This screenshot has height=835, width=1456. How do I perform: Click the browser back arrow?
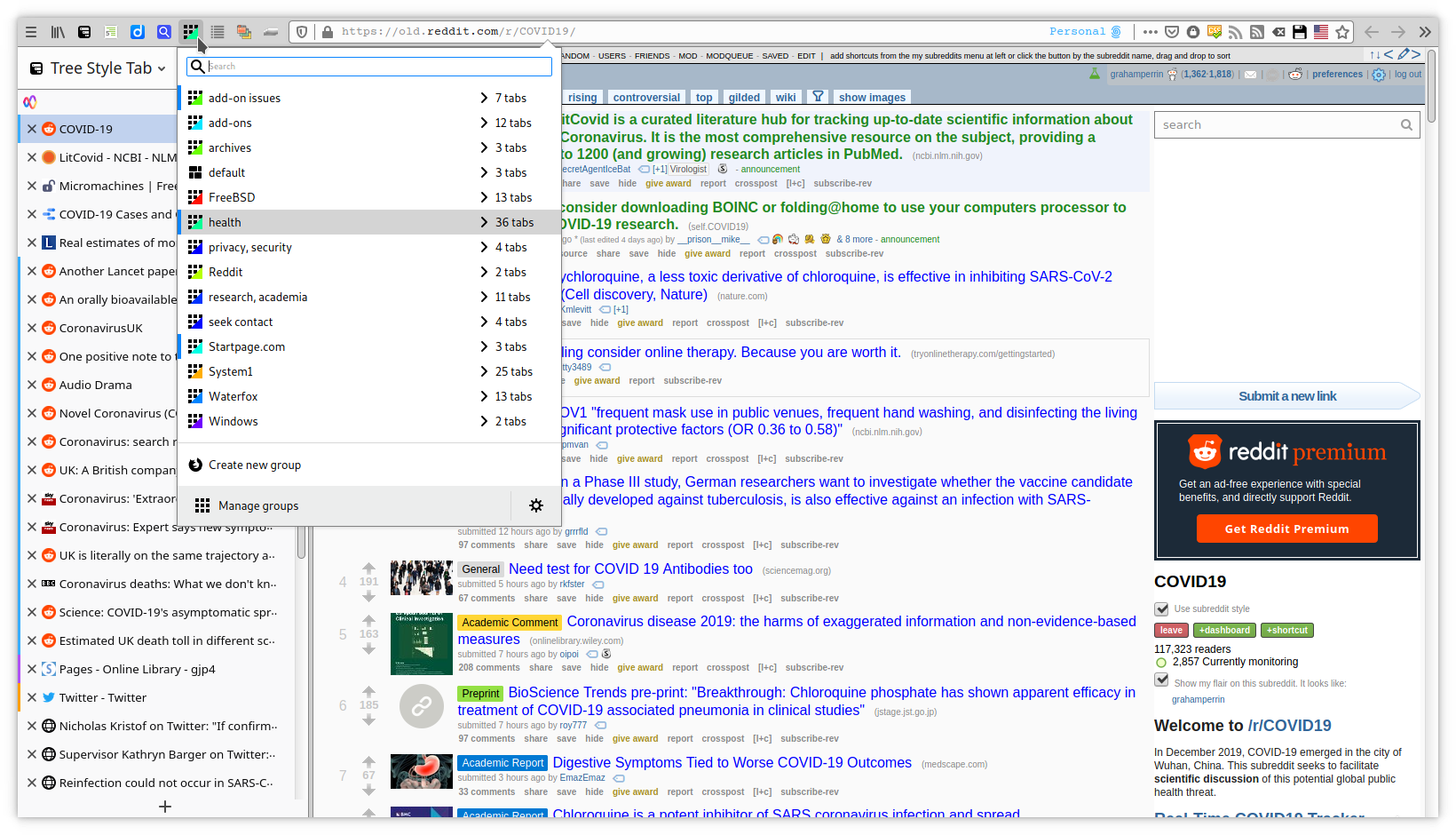click(x=1372, y=32)
